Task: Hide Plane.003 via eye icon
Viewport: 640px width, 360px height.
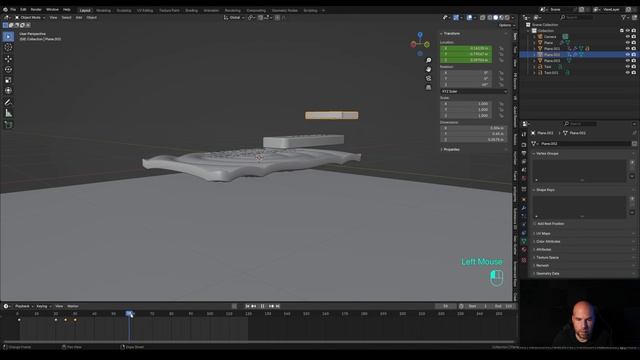Action: pyautogui.click(x=628, y=60)
